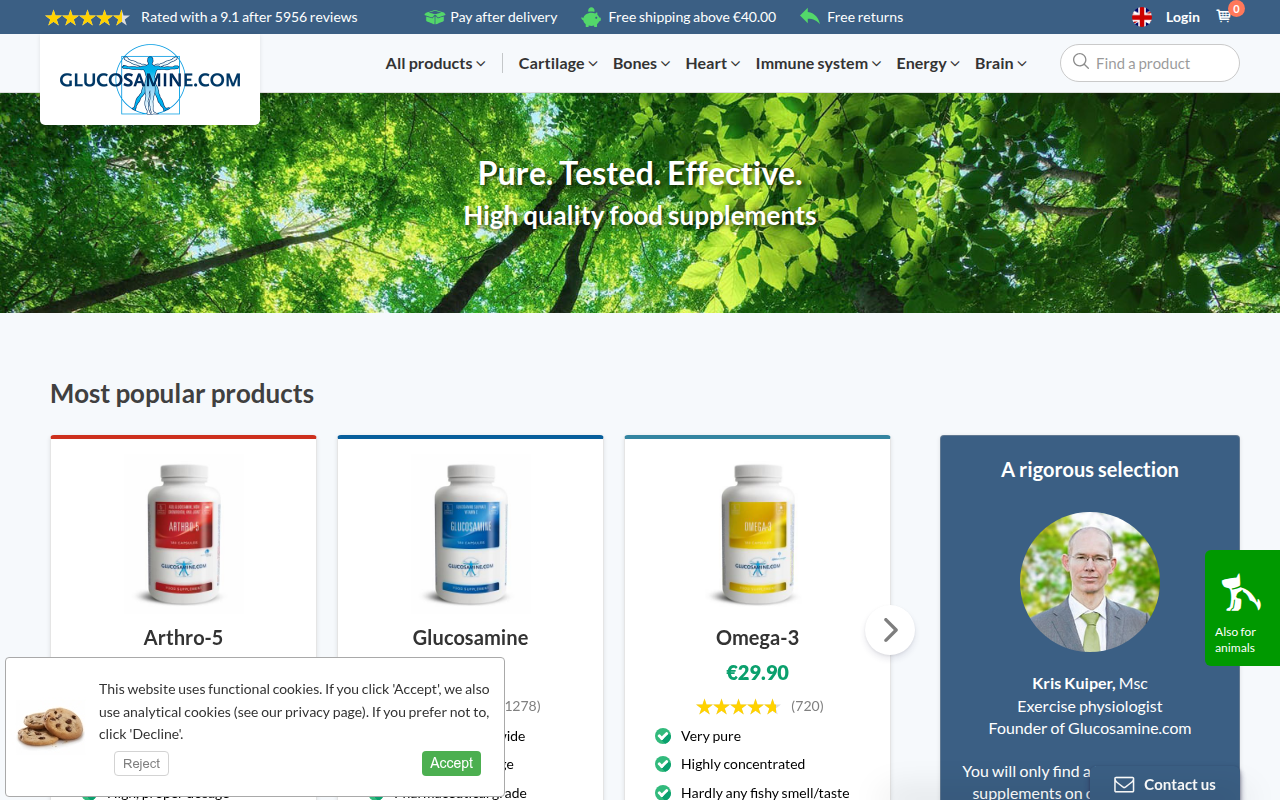1280x800 pixels.
Task: Click the cookie image in cookie banner
Action: (x=50, y=726)
